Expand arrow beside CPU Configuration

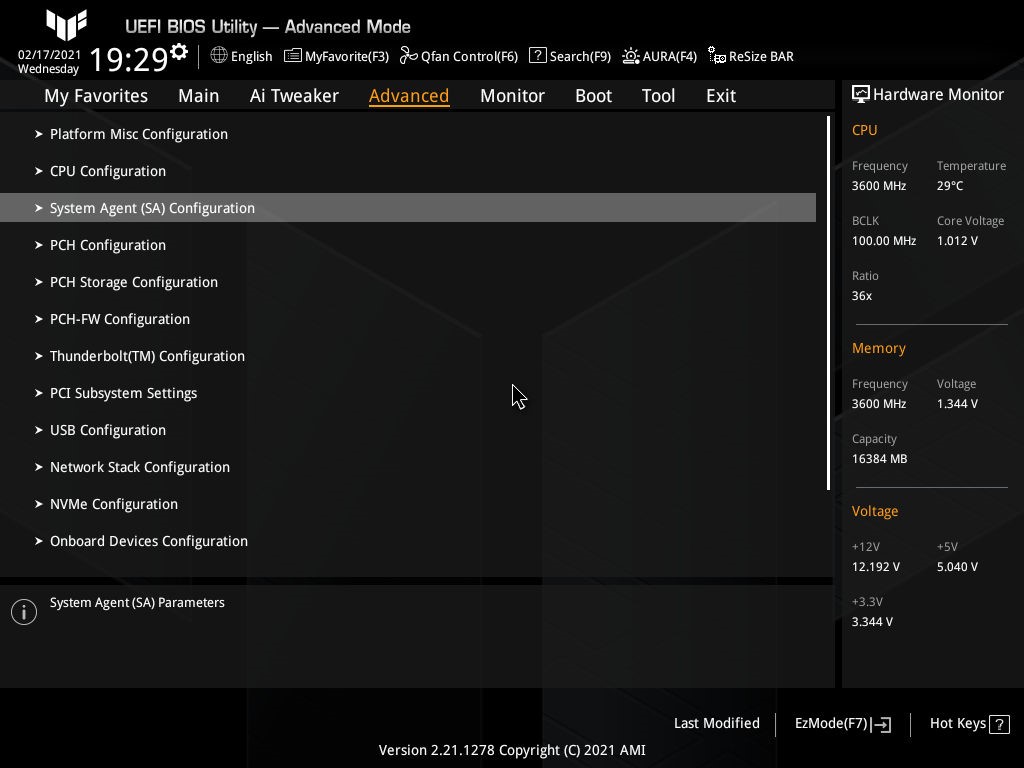pos(39,171)
